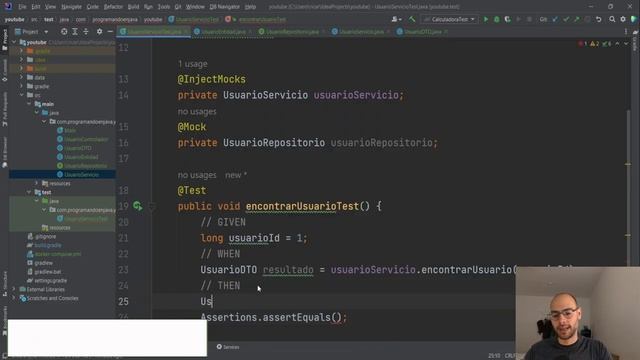The image size is (640, 360).
Task: Fold the encontrarUsuarioTest method body
Action: (151, 207)
